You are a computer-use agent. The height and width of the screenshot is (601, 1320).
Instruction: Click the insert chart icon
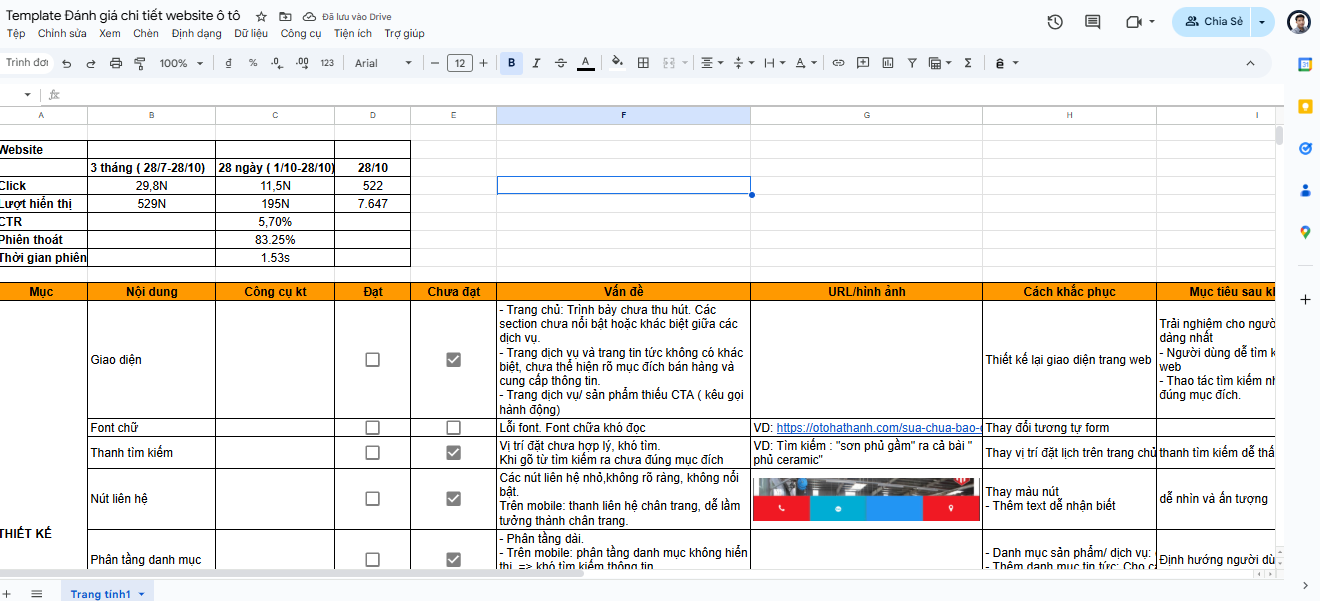(x=887, y=63)
